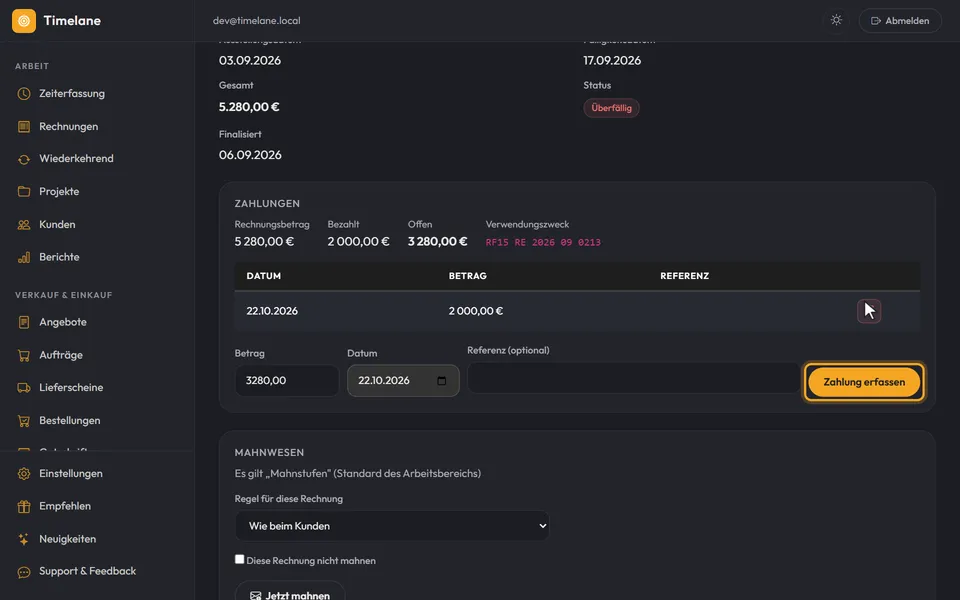Click the Offen amount '3 280,00 €'
This screenshot has height=600, width=960.
437,242
